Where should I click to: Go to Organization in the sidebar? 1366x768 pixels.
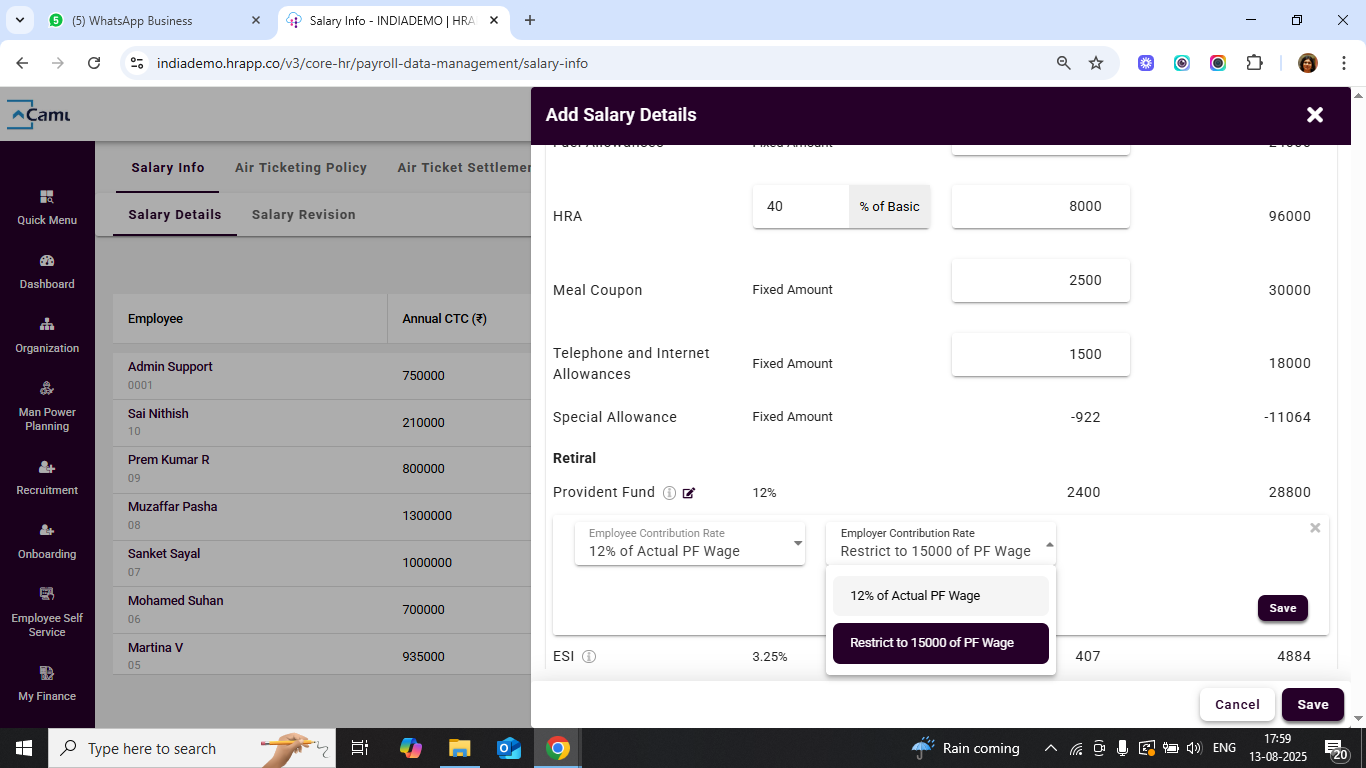(x=47, y=335)
